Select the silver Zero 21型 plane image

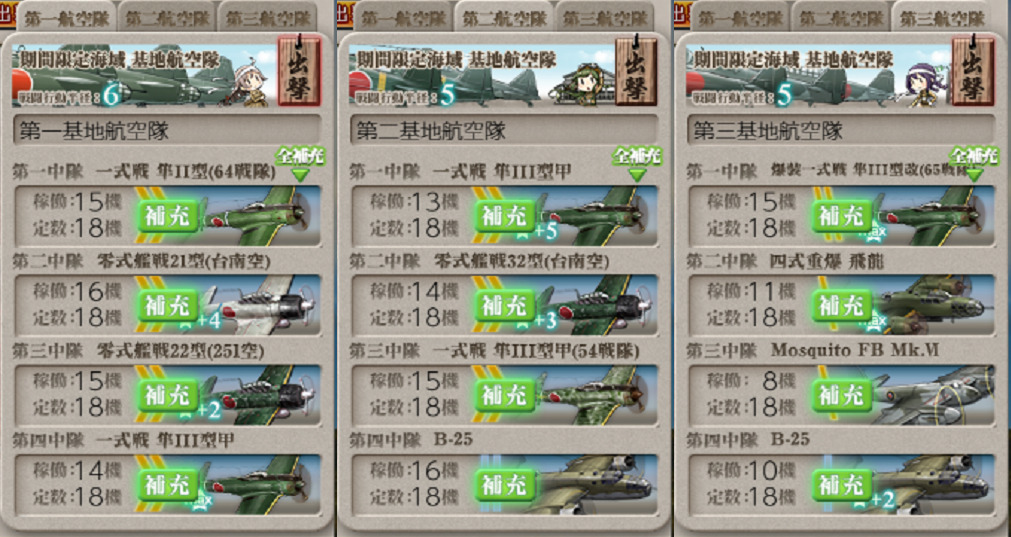point(260,305)
